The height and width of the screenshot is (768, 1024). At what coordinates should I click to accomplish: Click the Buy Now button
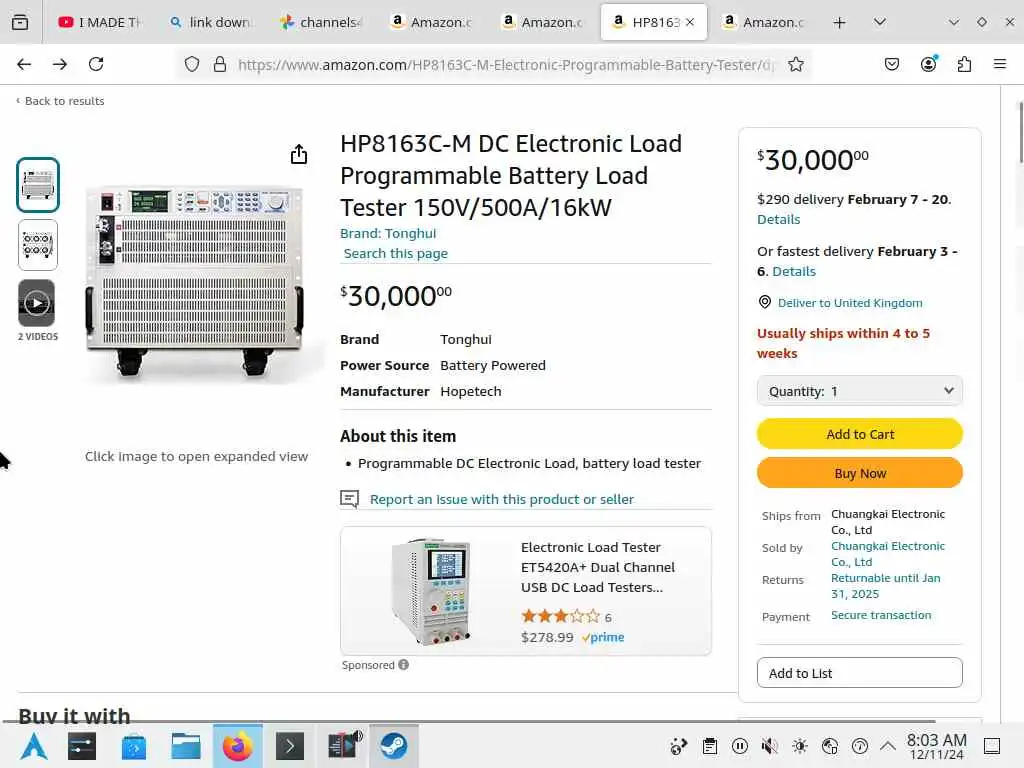(x=859, y=473)
